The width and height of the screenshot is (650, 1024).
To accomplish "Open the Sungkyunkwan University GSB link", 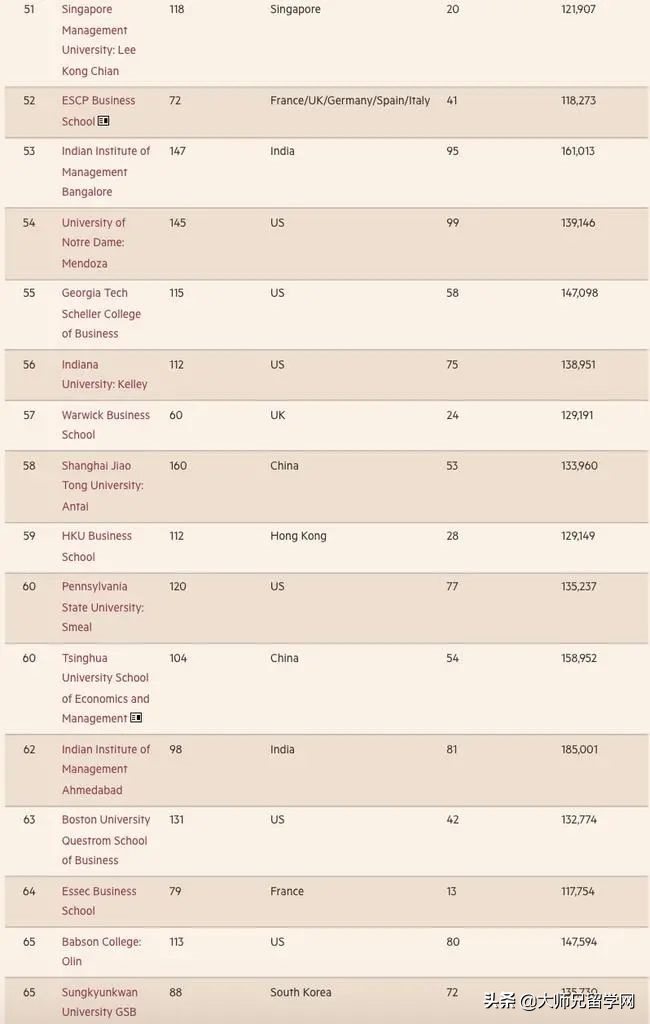I will (99, 1002).
